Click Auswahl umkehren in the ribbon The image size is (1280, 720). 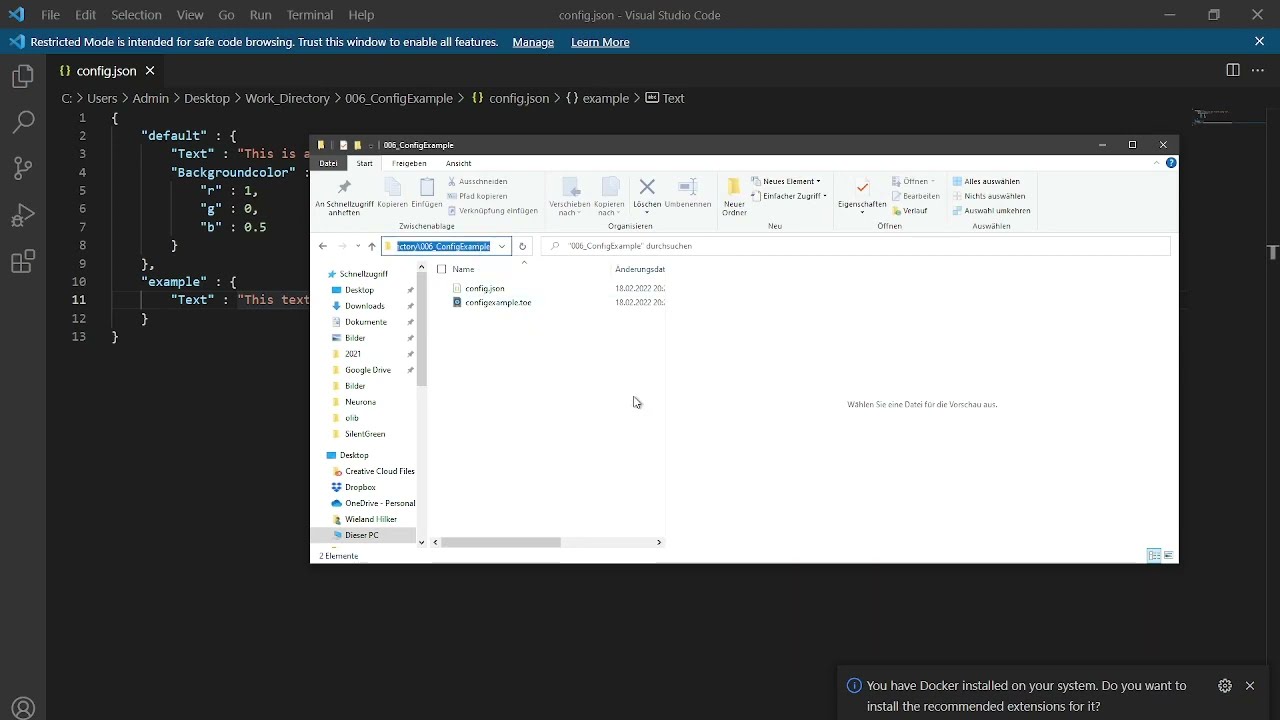click(991, 211)
